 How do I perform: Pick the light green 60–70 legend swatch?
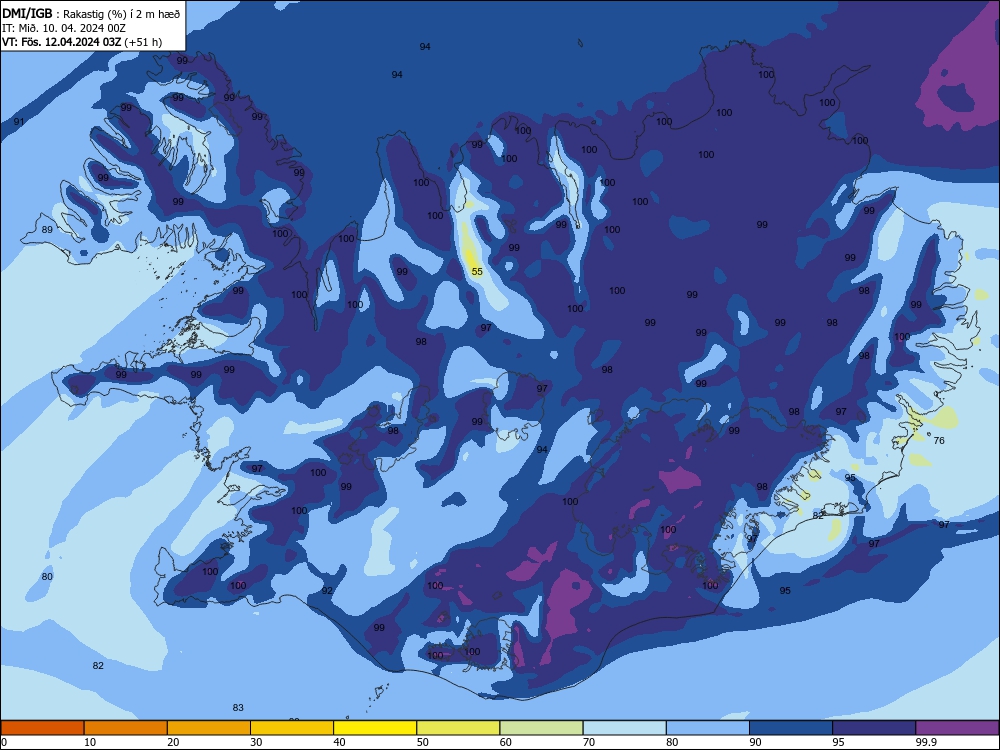541,728
